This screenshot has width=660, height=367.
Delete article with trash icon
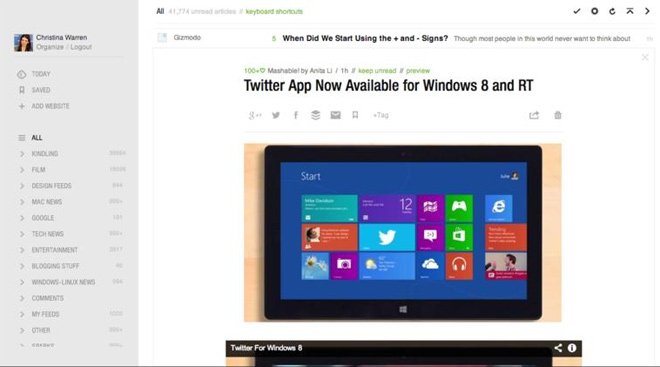coord(558,115)
